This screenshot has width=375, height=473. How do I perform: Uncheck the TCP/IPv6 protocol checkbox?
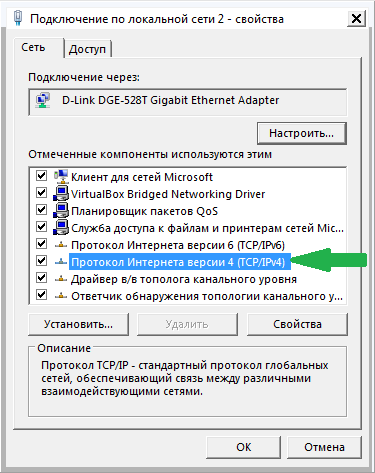(x=41, y=244)
